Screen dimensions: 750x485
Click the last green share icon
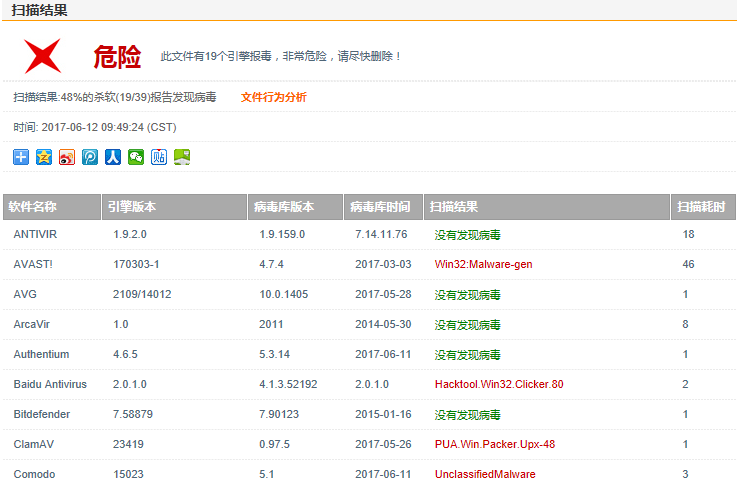(182, 157)
